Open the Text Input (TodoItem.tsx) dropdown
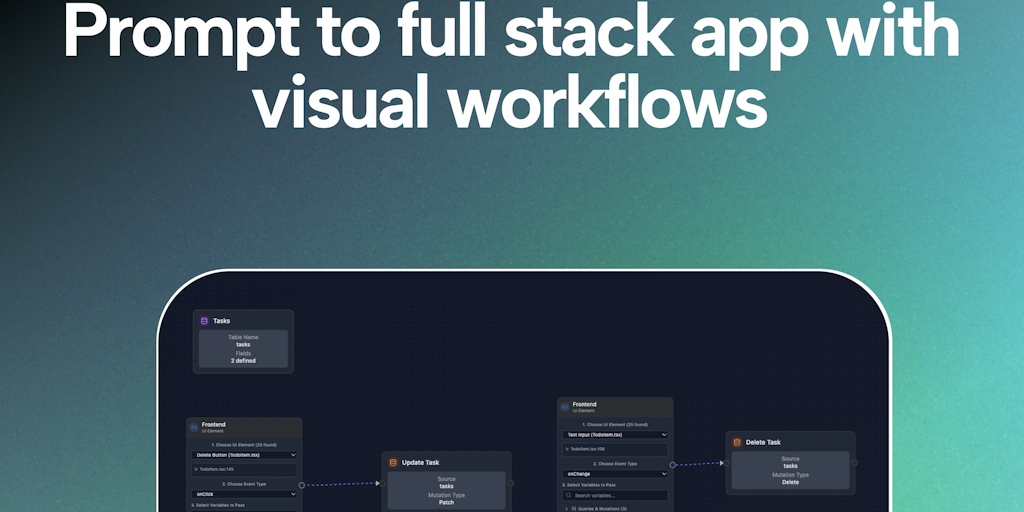Screen dimensions: 1024x512 pos(614,435)
